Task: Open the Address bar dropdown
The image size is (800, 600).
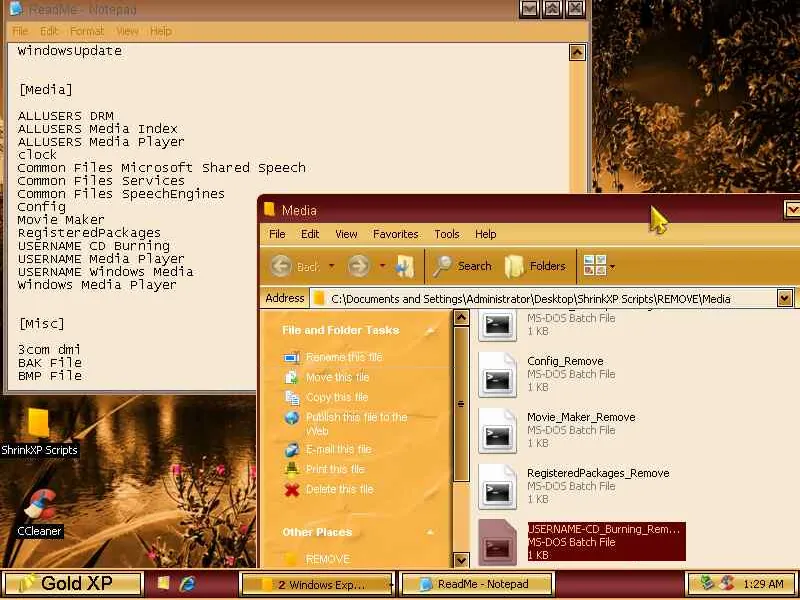Action: pos(785,298)
